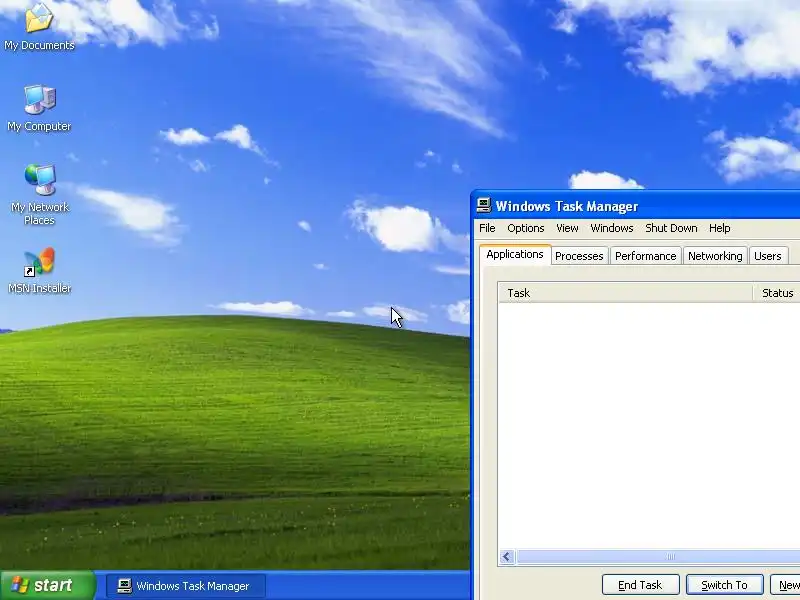This screenshot has width=800, height=600.
Task: Open the Start menu
Action: coord(48,585)
